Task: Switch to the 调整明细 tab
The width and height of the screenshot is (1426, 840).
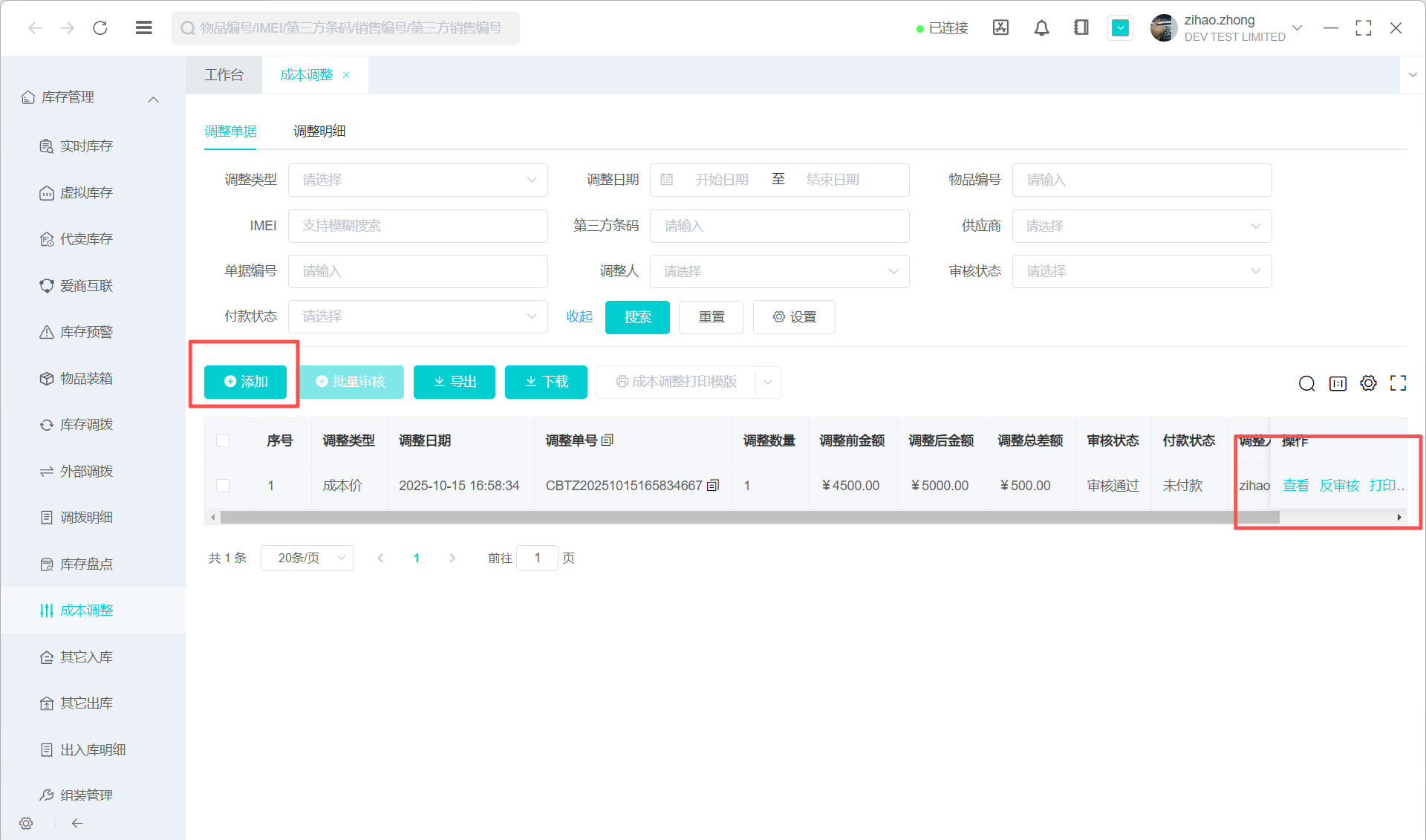Action: 319,131
